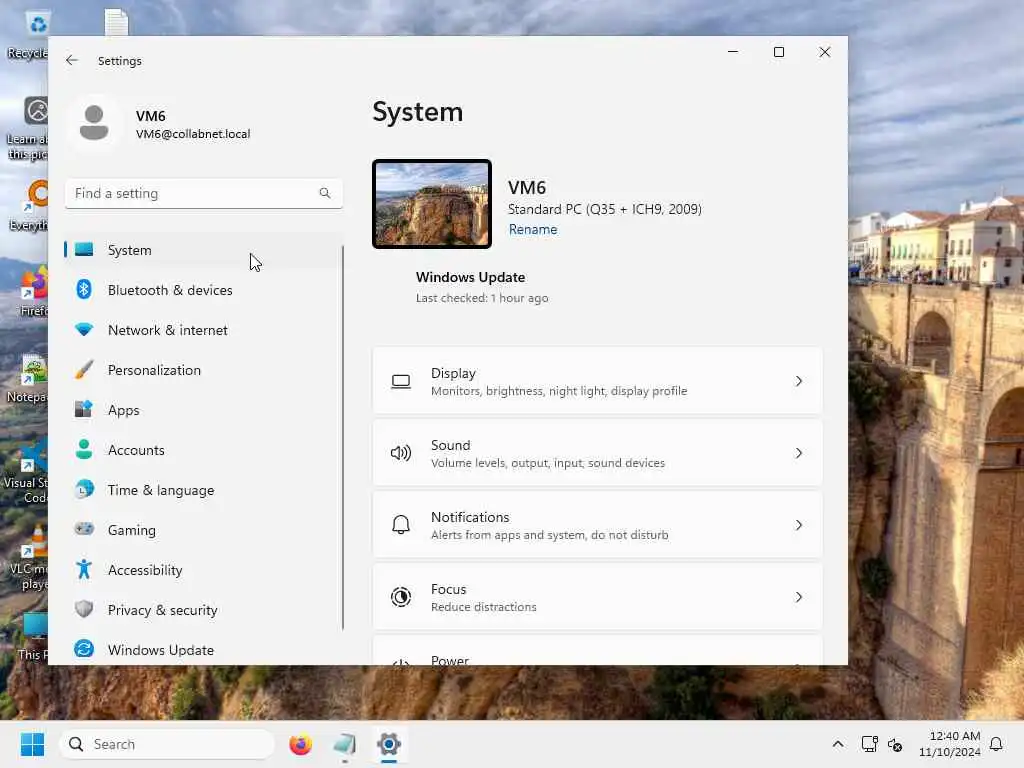Viewport: 1024px width, 768px height.
Task: Expand the Focus settings chevron
Action: pyautogui.click(x=799, y=597)
